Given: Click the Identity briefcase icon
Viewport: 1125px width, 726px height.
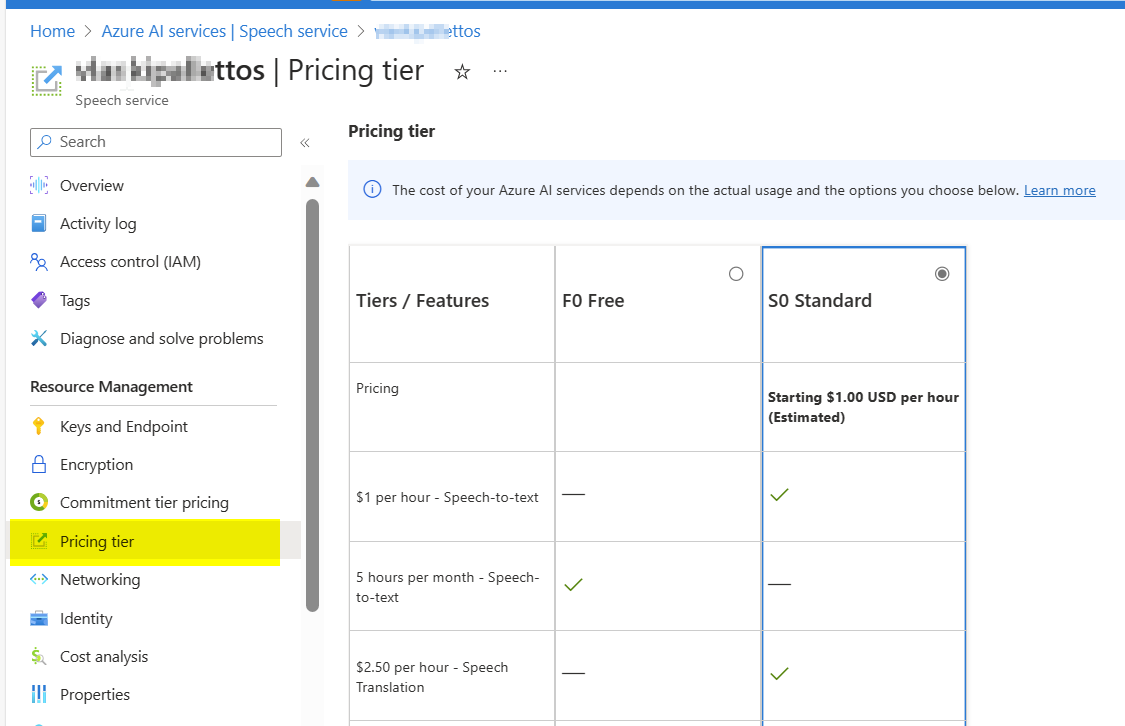Looking at the screenshot, I should pos(39,618).
